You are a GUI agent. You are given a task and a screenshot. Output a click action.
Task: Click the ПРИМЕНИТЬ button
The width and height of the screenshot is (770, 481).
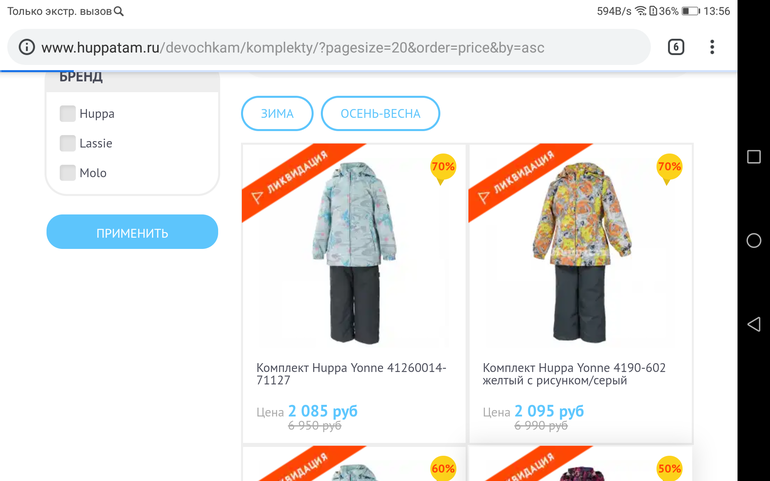[132, 232]
